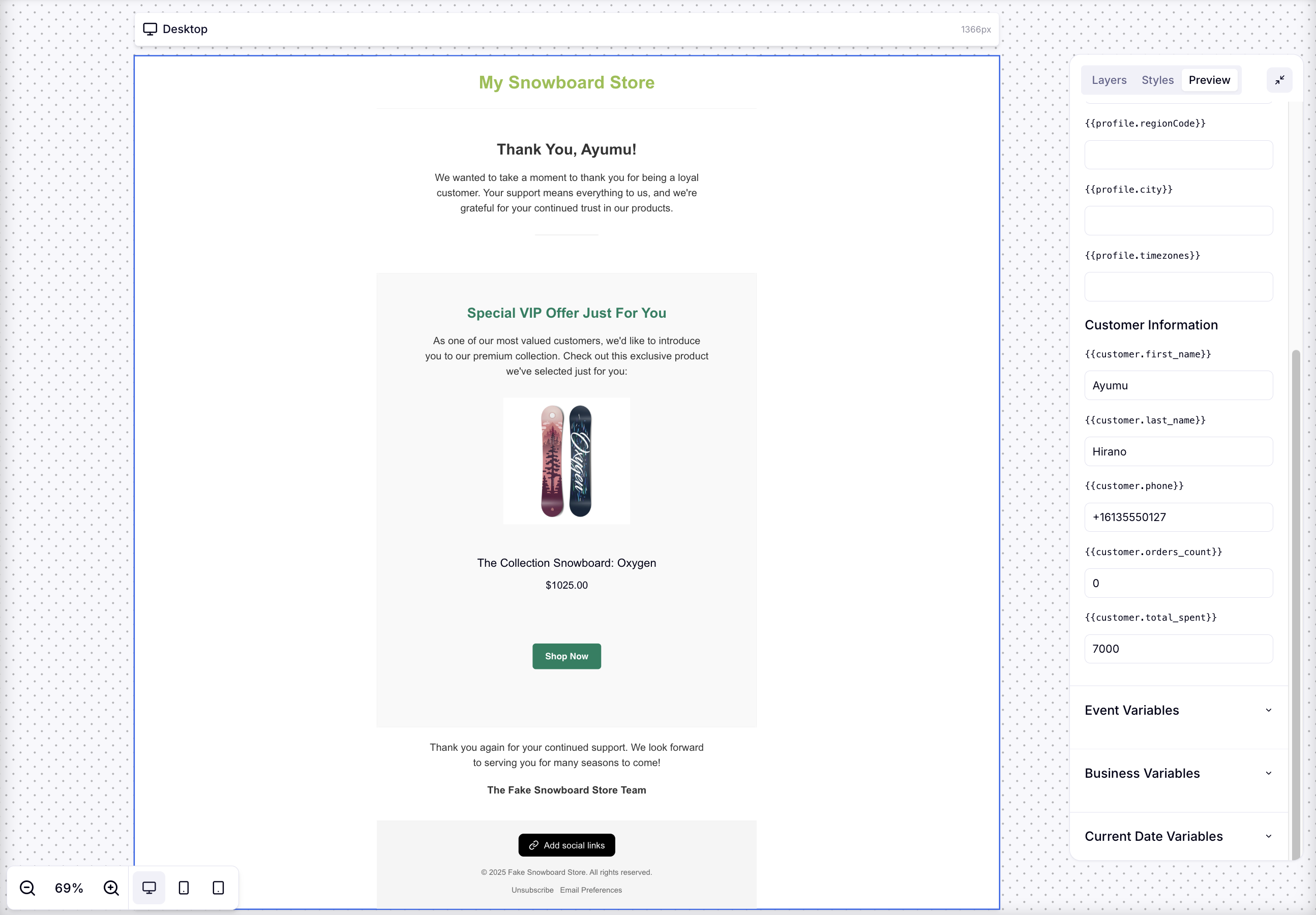Follow the Unsubscribe link in the footer

[x=532, y=891]
